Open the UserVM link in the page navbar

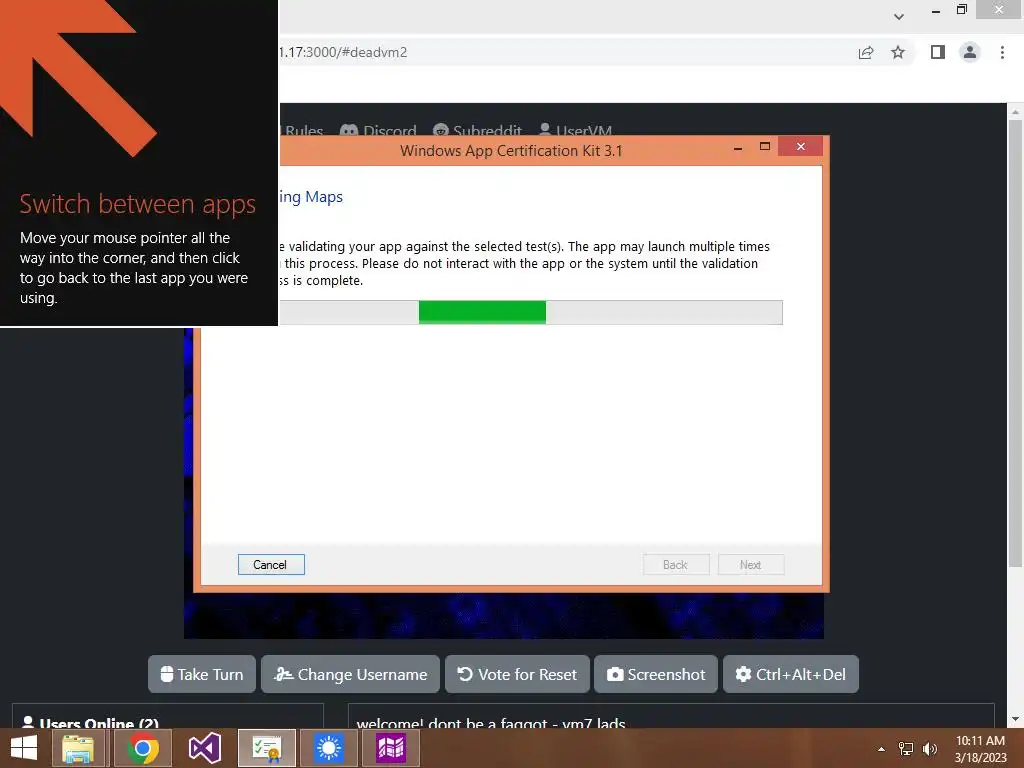tap(575, 131)
